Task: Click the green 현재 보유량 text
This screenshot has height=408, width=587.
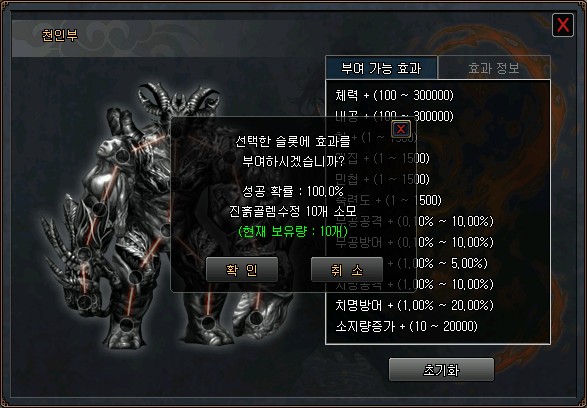Action: [x=293, y=232]
